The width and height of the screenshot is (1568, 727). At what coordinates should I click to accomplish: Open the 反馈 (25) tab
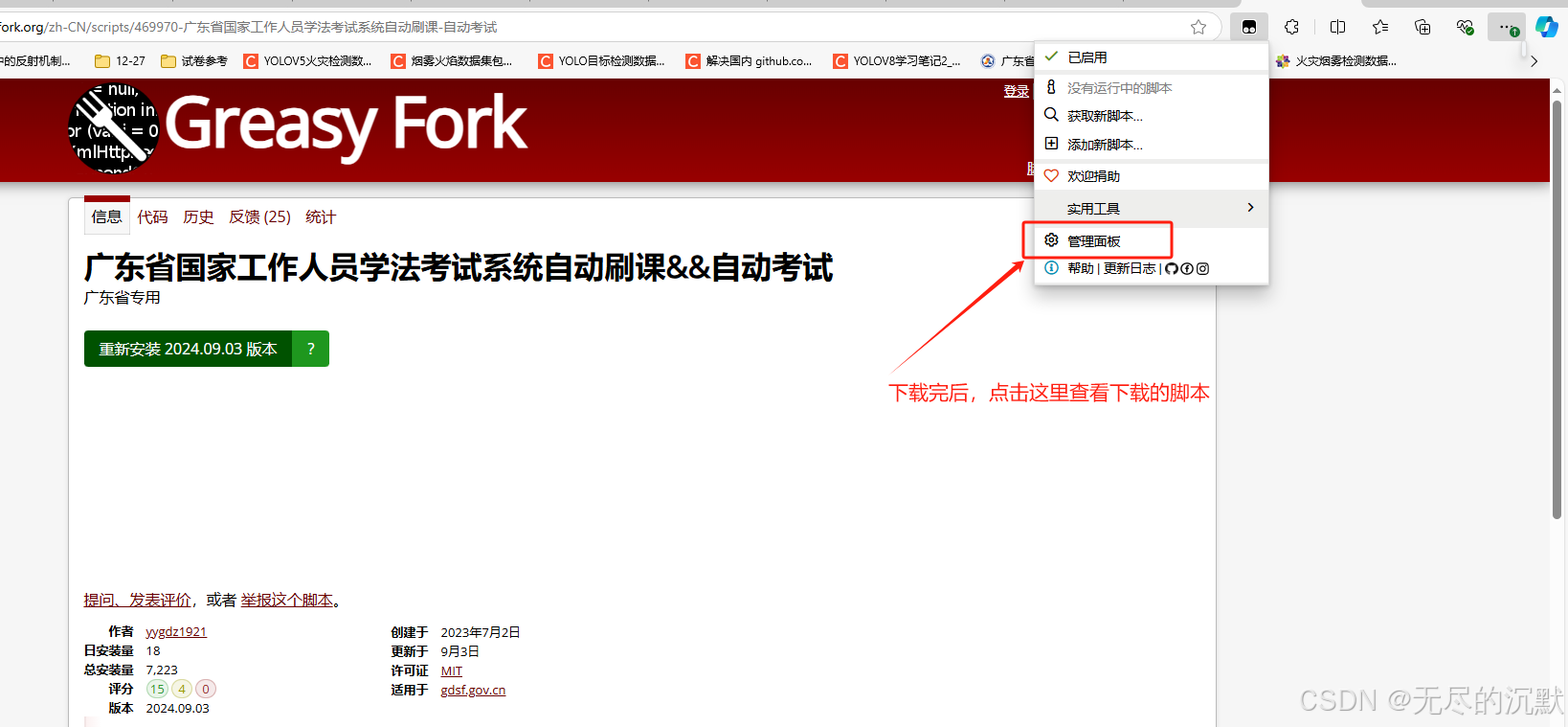click(259, 216)
